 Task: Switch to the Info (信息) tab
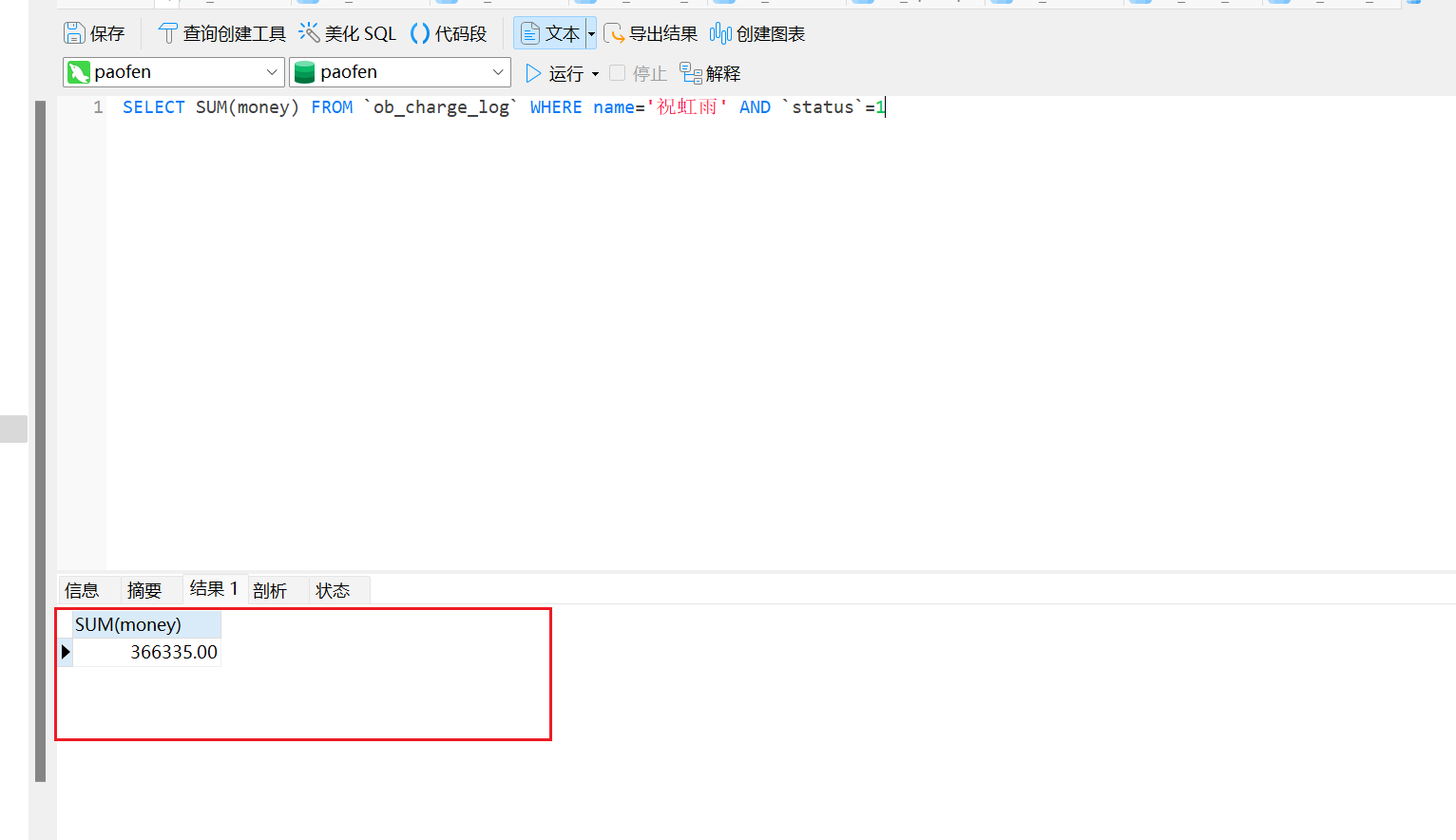click(82, 590)
